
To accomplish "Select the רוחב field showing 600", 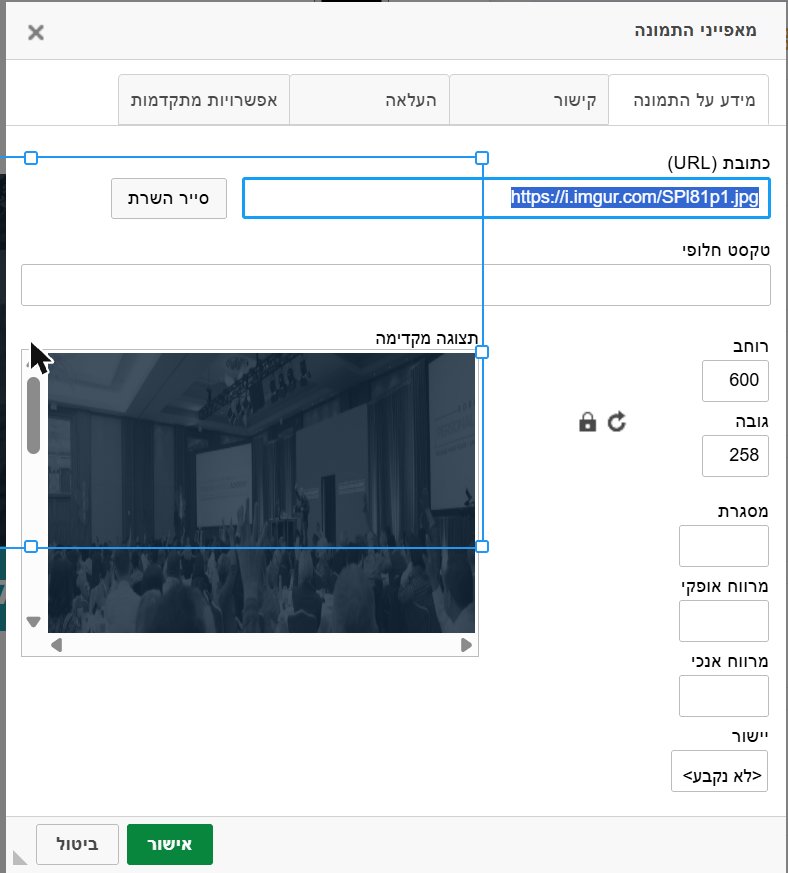I will (735, 381).
